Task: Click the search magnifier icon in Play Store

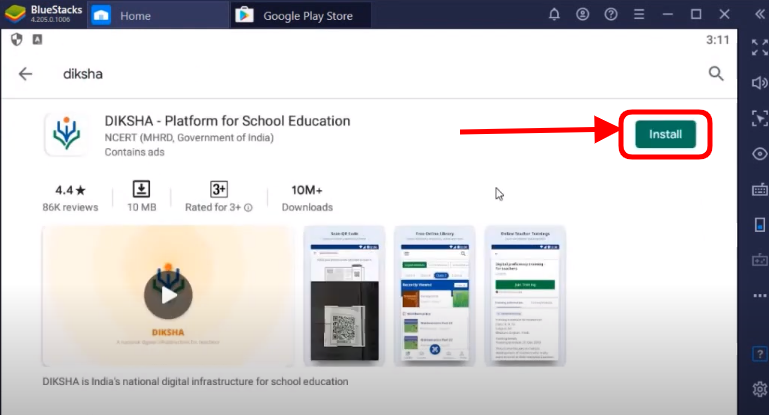Action: coord(716,74)
